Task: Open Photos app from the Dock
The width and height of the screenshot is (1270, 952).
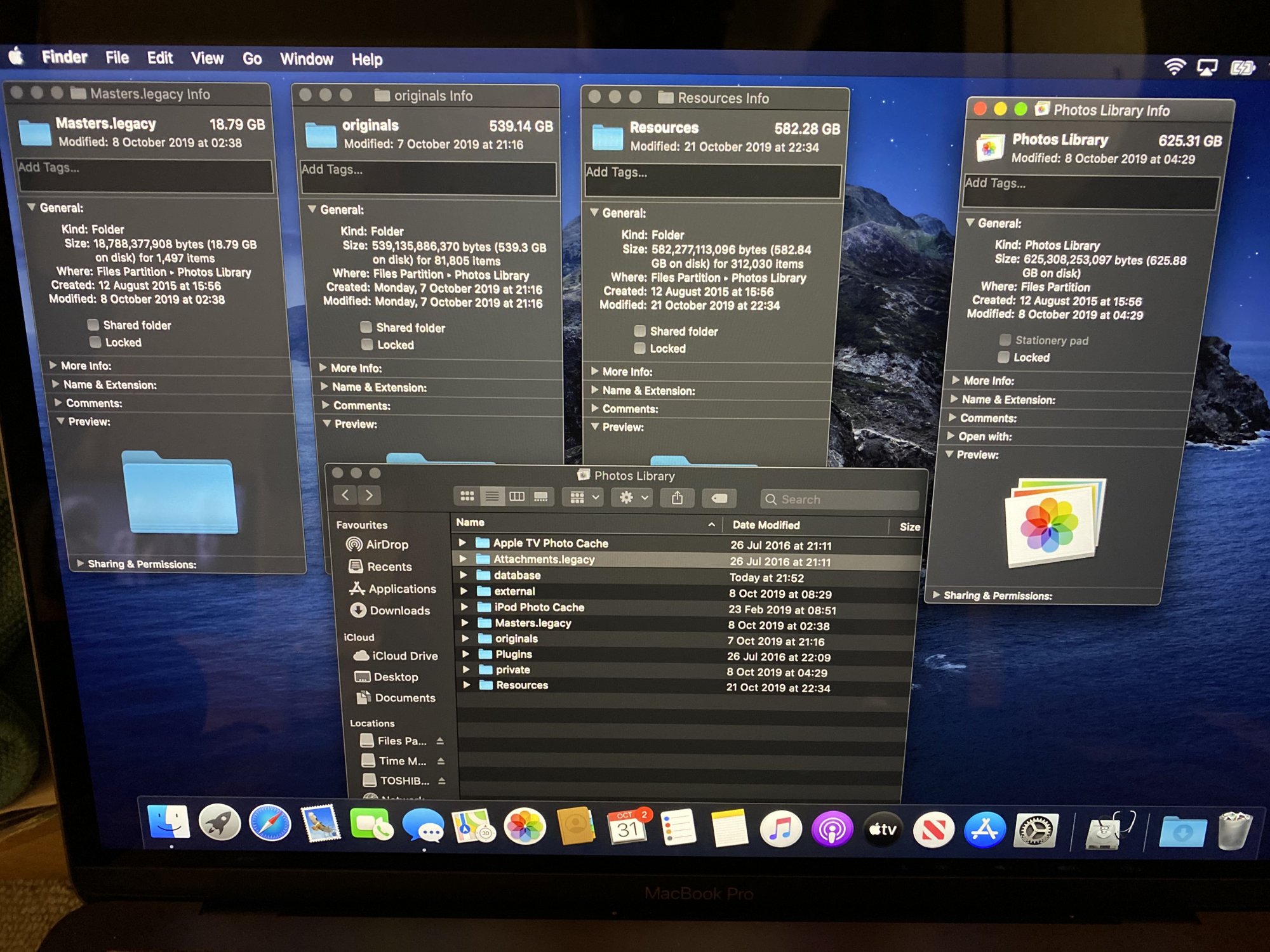Action: point(525,826)
